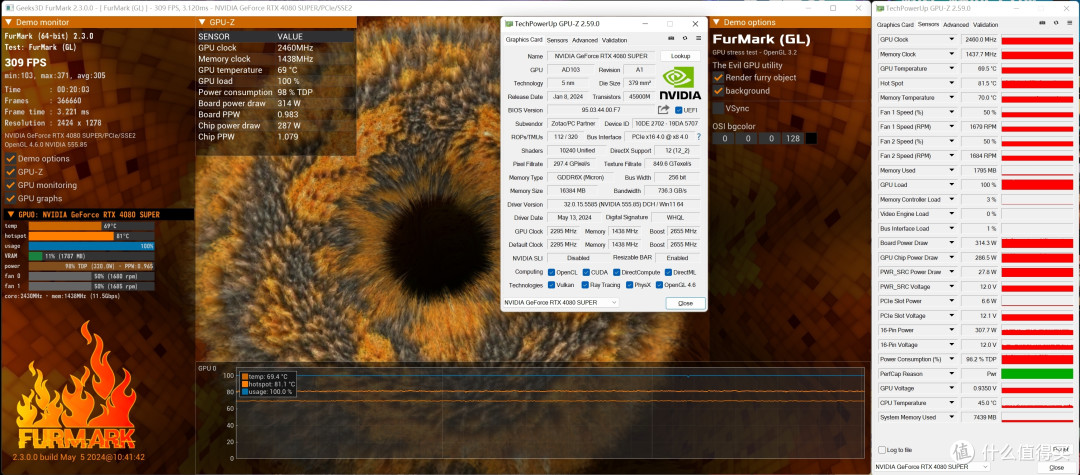Click GPU-Z app icon in Sensors window title bar

click(880, 8)
